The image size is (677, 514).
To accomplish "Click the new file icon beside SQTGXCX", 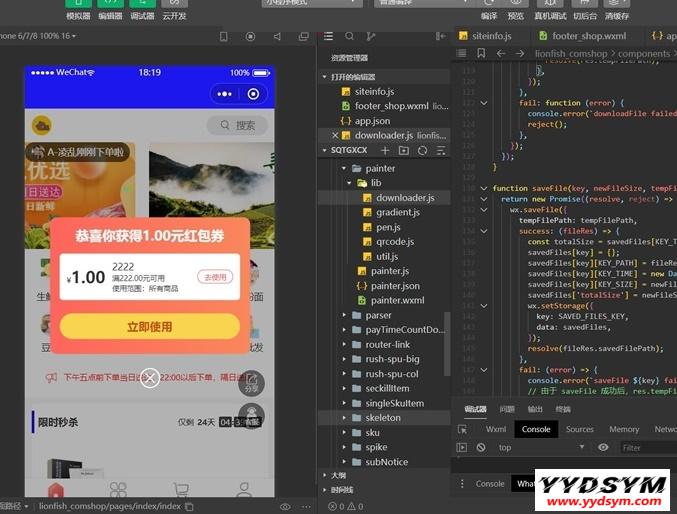I will coord(385,150).
